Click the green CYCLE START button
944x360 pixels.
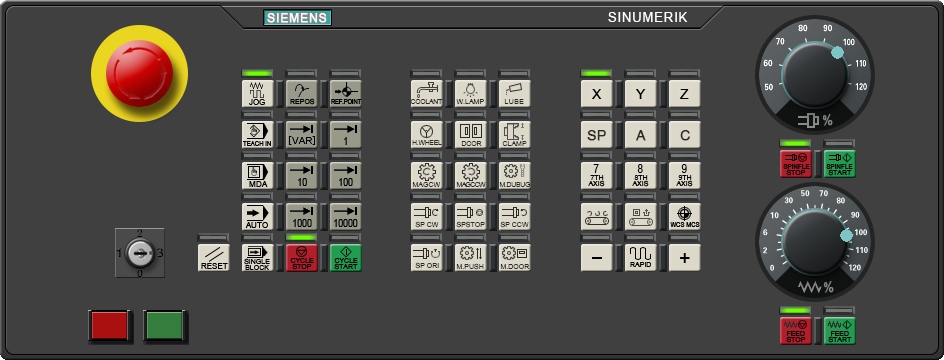click(x=346, y=257)
